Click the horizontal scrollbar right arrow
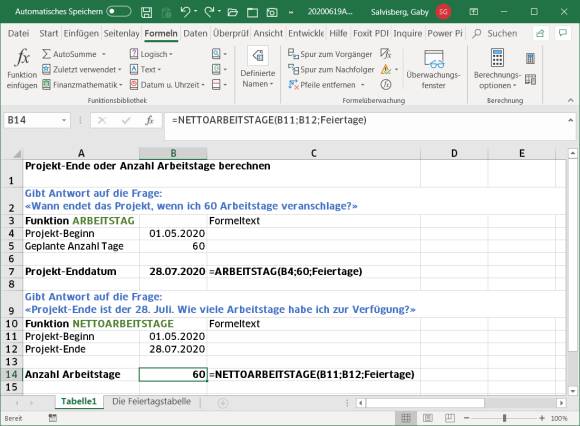This screenshot has height=426, width=580. (x=562, y=403)
